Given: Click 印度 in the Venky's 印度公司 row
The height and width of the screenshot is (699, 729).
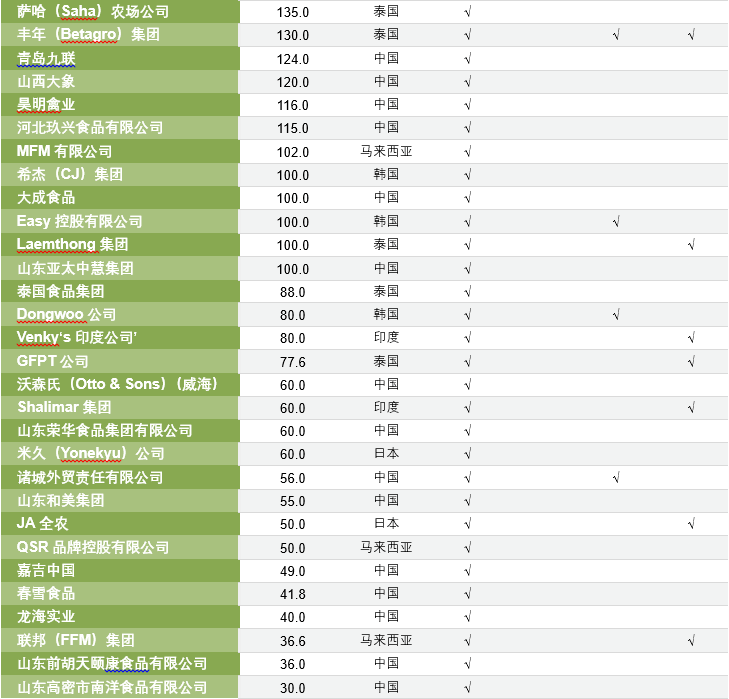Looking at the screenshot, I should click(386, 337).
